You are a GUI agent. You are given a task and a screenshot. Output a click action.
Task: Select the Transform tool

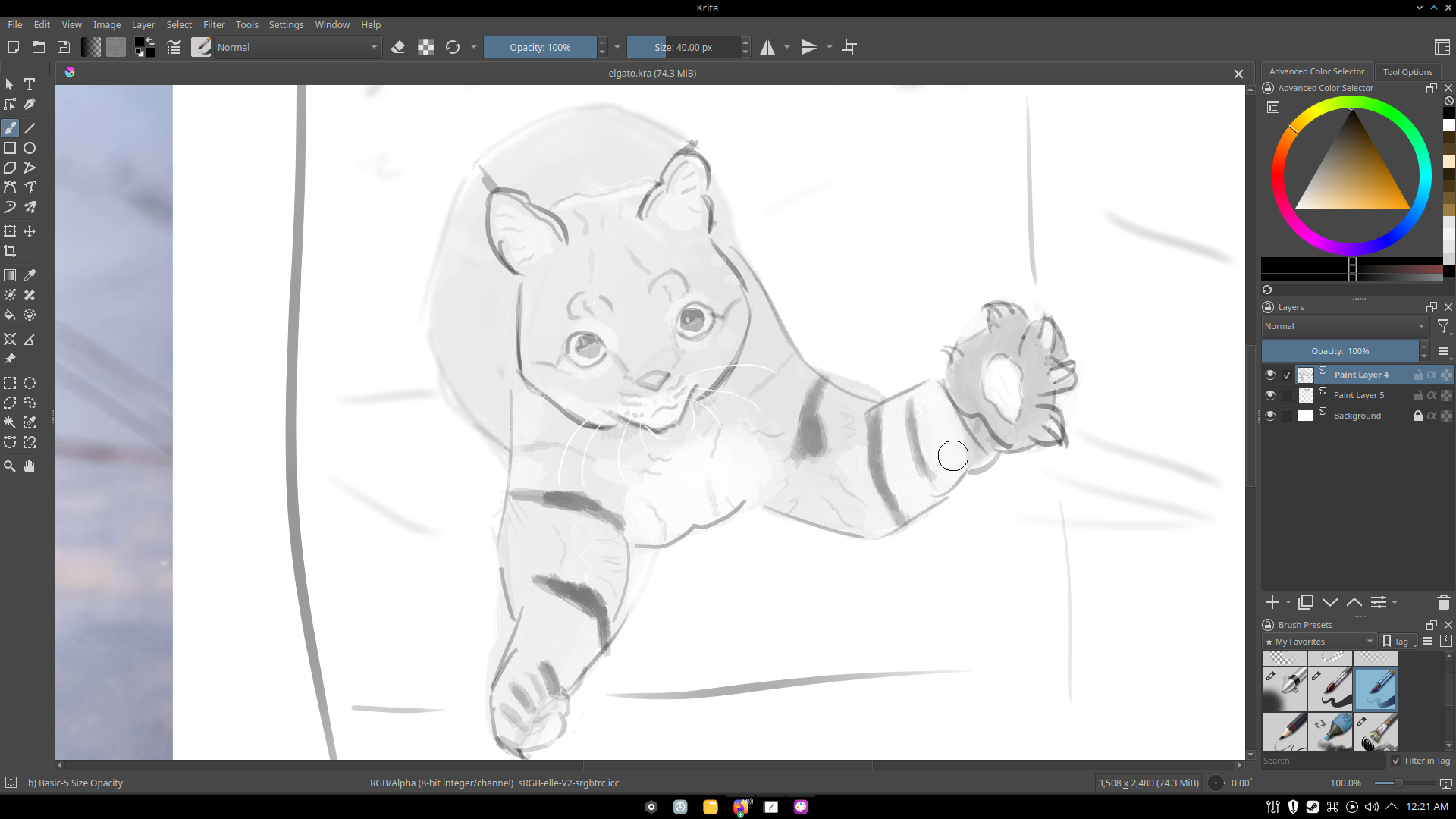click(10, 231)
